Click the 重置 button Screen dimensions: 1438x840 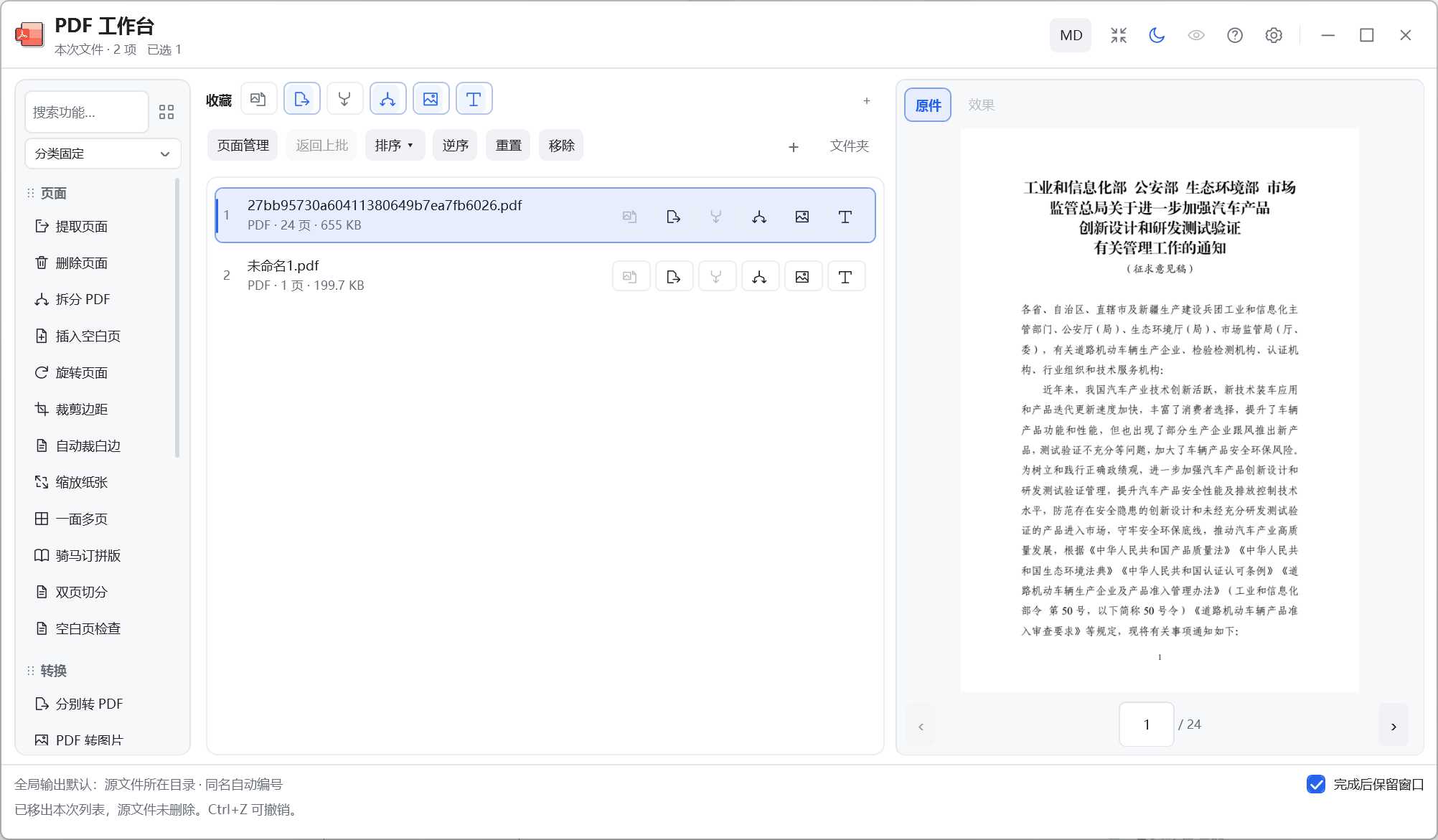(508, 146)
